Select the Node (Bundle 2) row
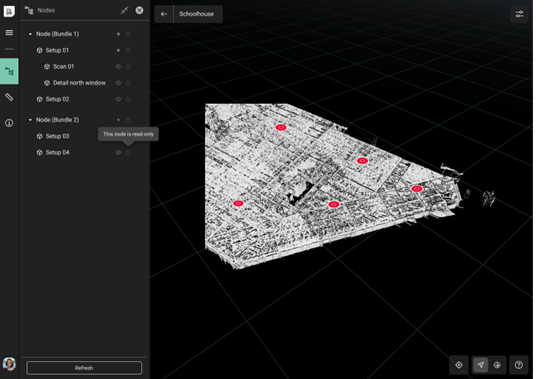The width and height of the screenshot is (547, 379). coord(84,120)
